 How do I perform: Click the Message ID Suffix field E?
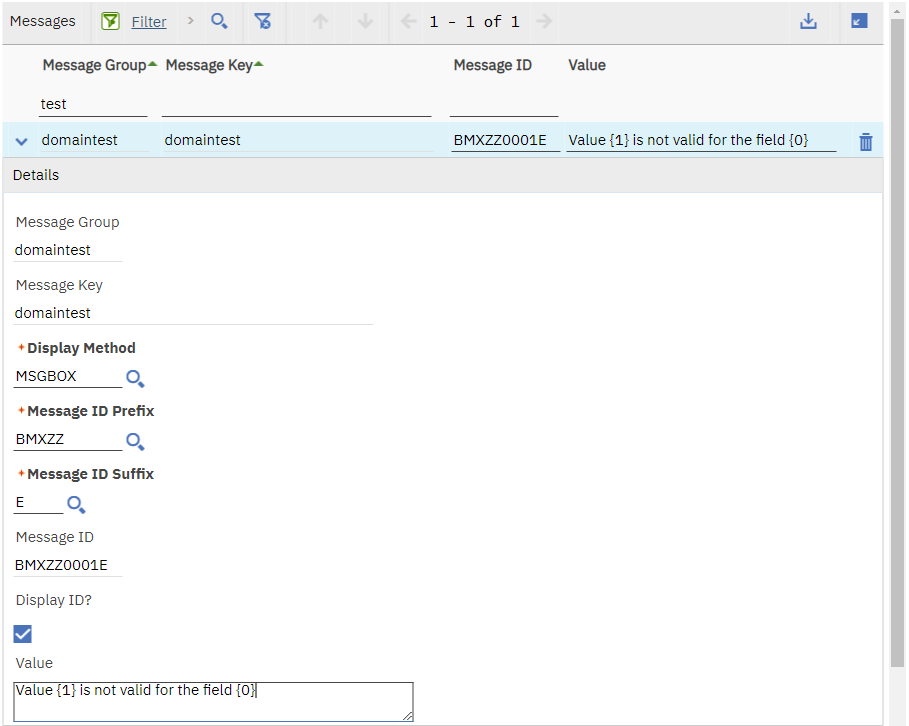coord(38,502)
